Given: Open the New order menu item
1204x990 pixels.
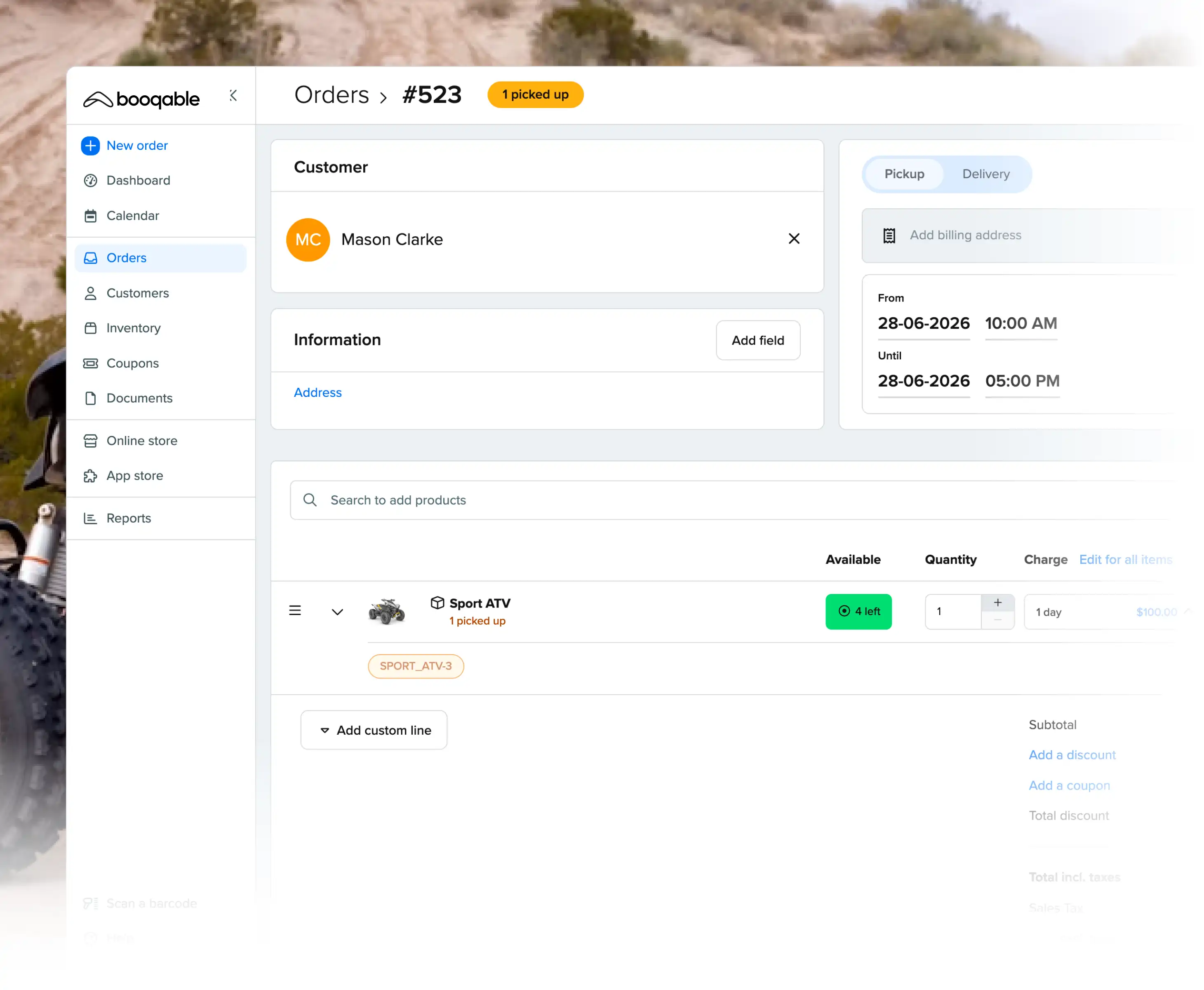Looking at the screenshot, I should pyautogui.click(x=137, y=146).
